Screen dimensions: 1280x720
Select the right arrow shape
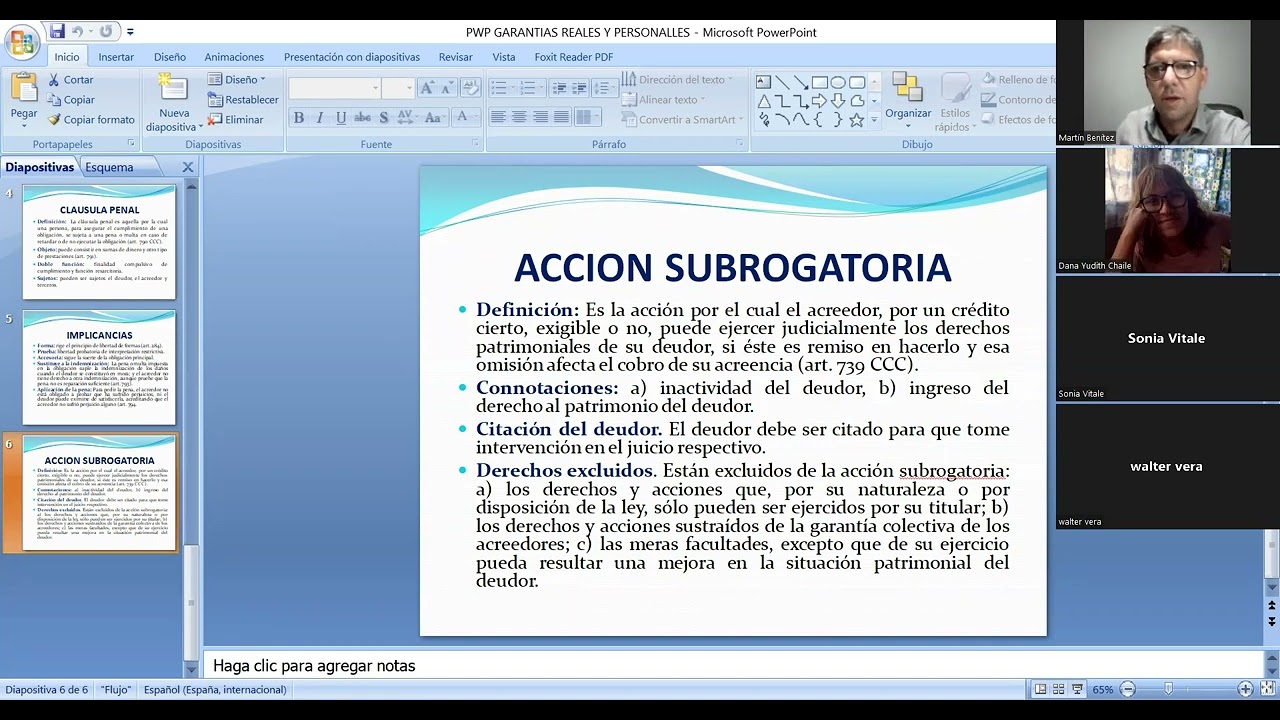coord(819,101)
